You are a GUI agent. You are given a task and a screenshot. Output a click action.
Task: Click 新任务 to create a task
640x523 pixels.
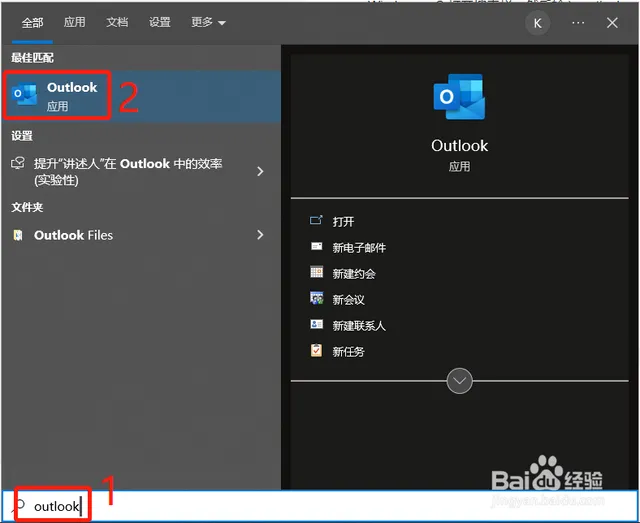[349, 352]
